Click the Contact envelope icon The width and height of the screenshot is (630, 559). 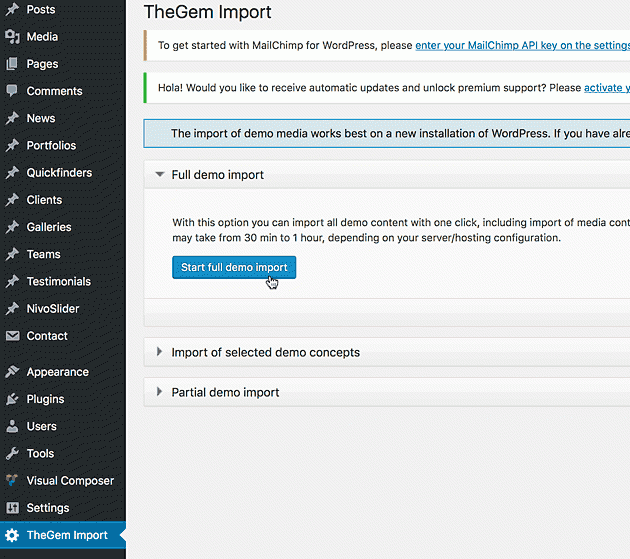click(12, 336)
